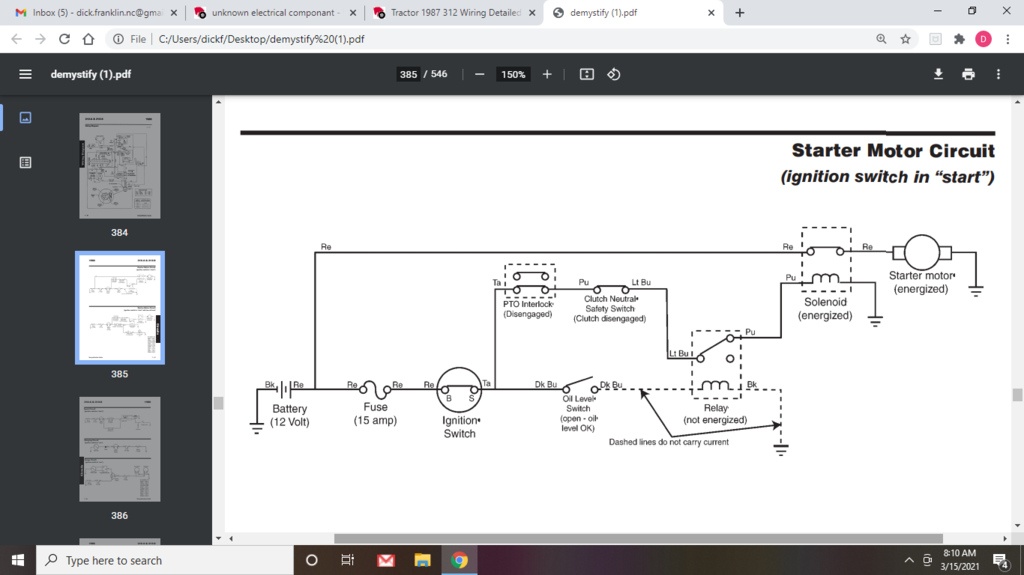Zoom in with the plus button
The width and height of the screenshot is (1024, 575).
[x=547, y=74]
